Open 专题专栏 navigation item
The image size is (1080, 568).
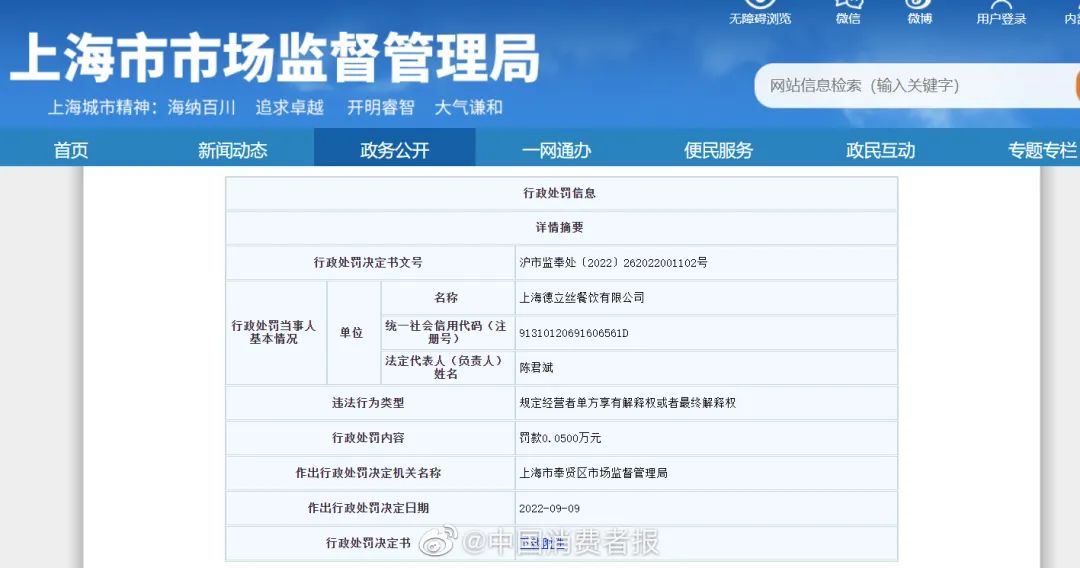(1042, 150)
